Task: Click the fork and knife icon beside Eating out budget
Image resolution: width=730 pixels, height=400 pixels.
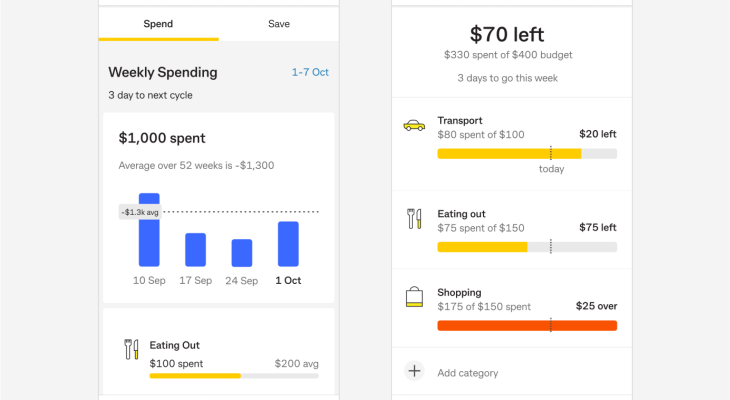Action: pos(414,219)
